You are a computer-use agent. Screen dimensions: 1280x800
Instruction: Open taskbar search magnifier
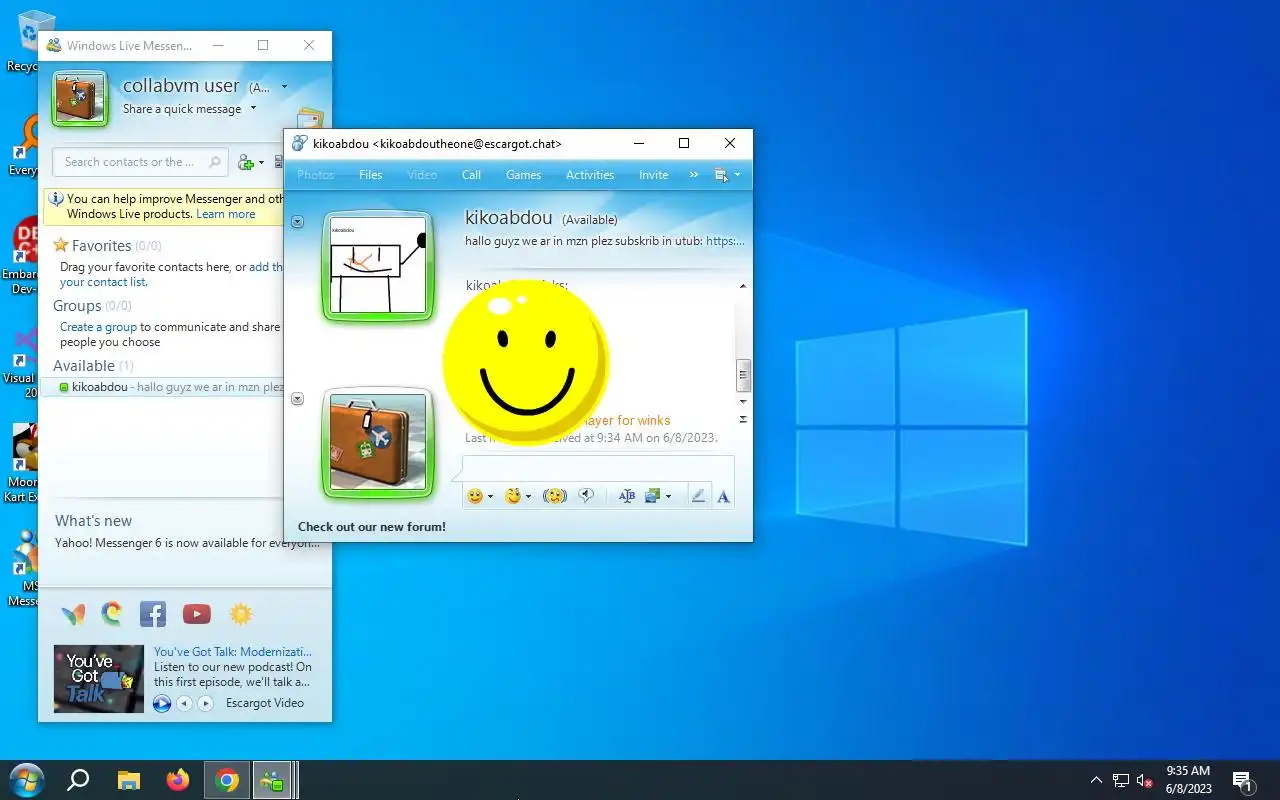pyautogui.click(x=78, y=780)
